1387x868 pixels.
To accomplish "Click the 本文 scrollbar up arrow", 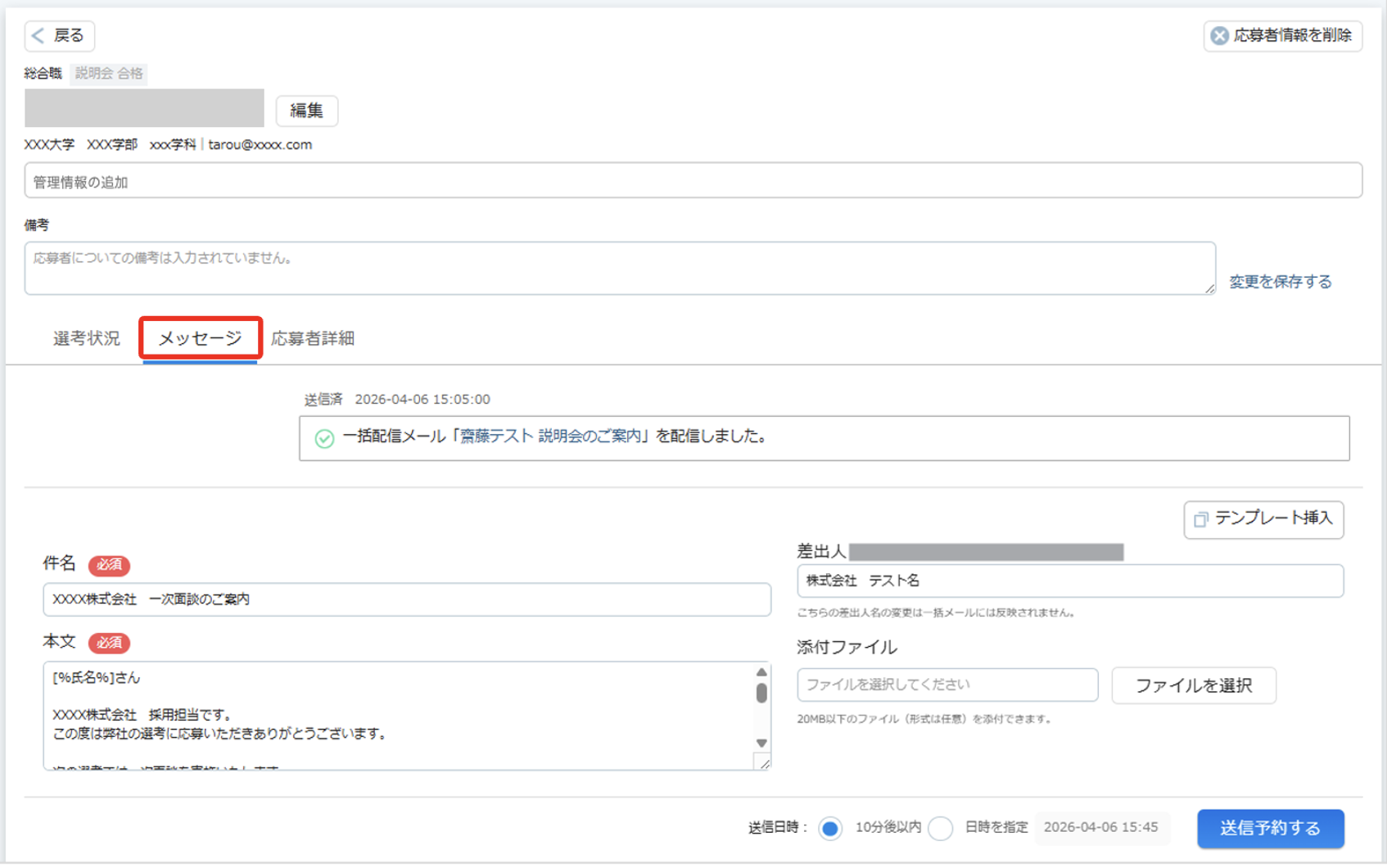I will [x=761, y=672].
